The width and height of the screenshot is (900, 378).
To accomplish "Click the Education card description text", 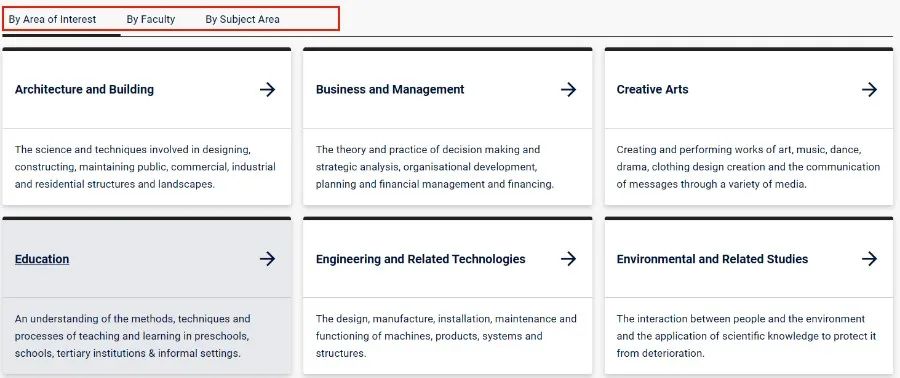I will 133,336.
